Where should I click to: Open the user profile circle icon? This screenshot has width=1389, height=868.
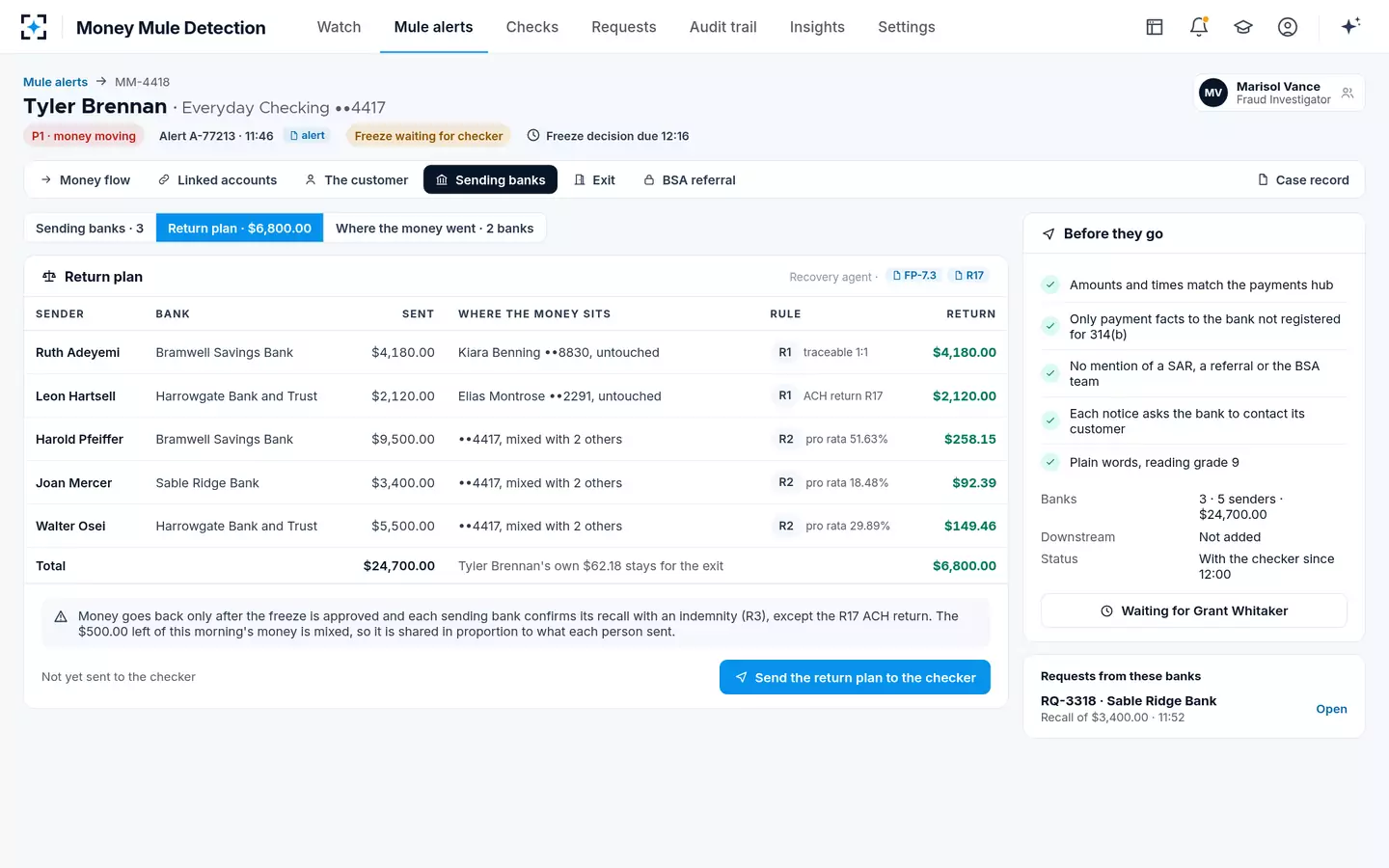(1288, 27)
